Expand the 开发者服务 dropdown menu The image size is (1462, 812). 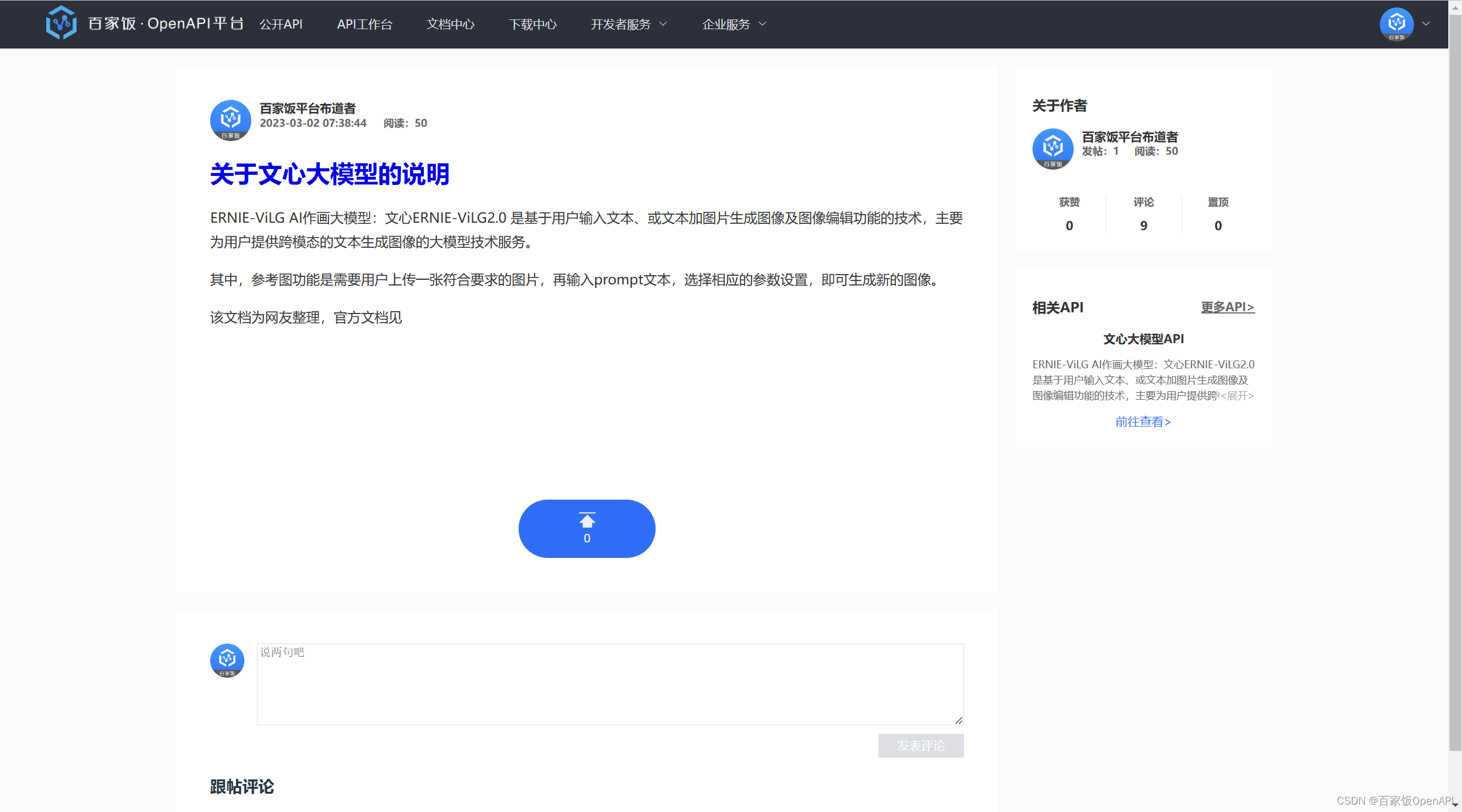click(629, 24)
